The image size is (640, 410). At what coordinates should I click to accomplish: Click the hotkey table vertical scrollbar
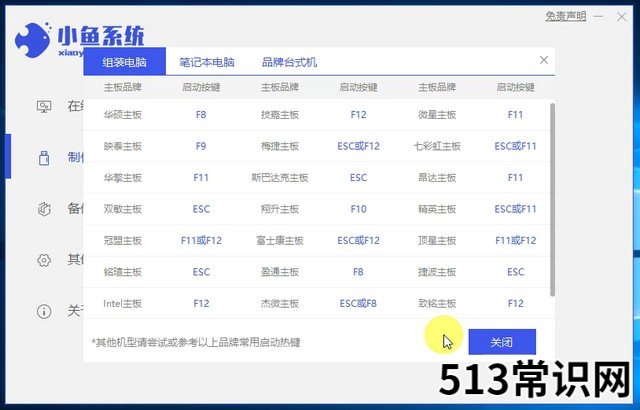coord(553,199)
